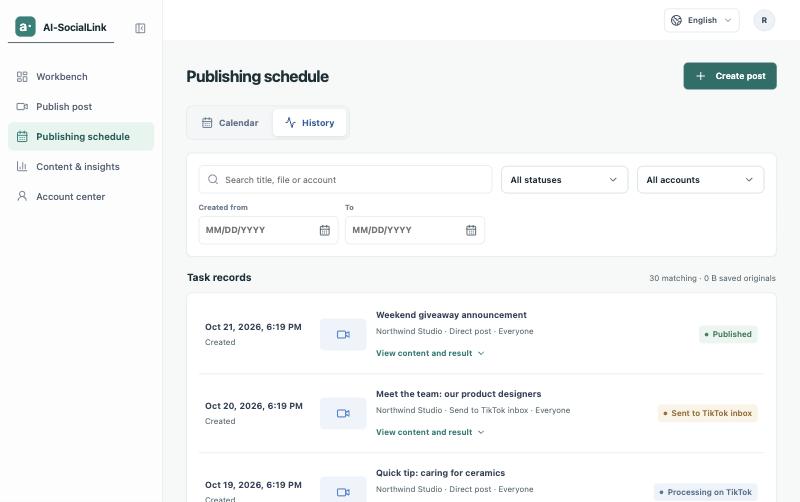Open the English language dropdown
Viewport: 800px width, 502px height.
(x=702, y=20)
